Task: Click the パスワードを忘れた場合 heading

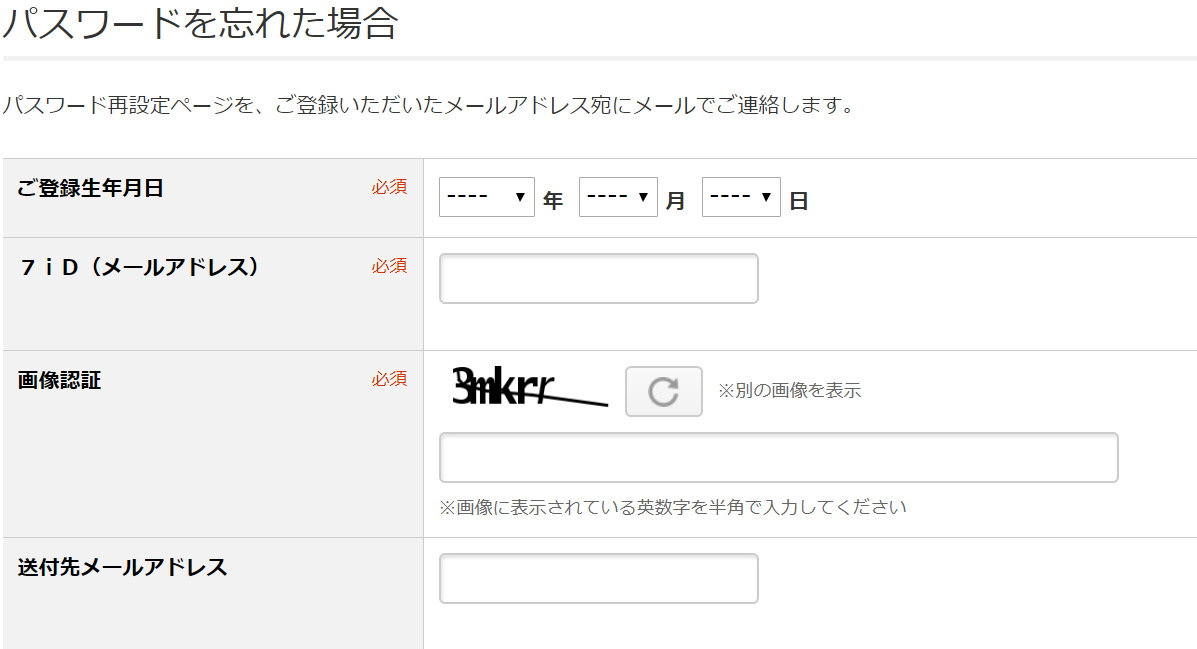Action: [x=200, y=24]
